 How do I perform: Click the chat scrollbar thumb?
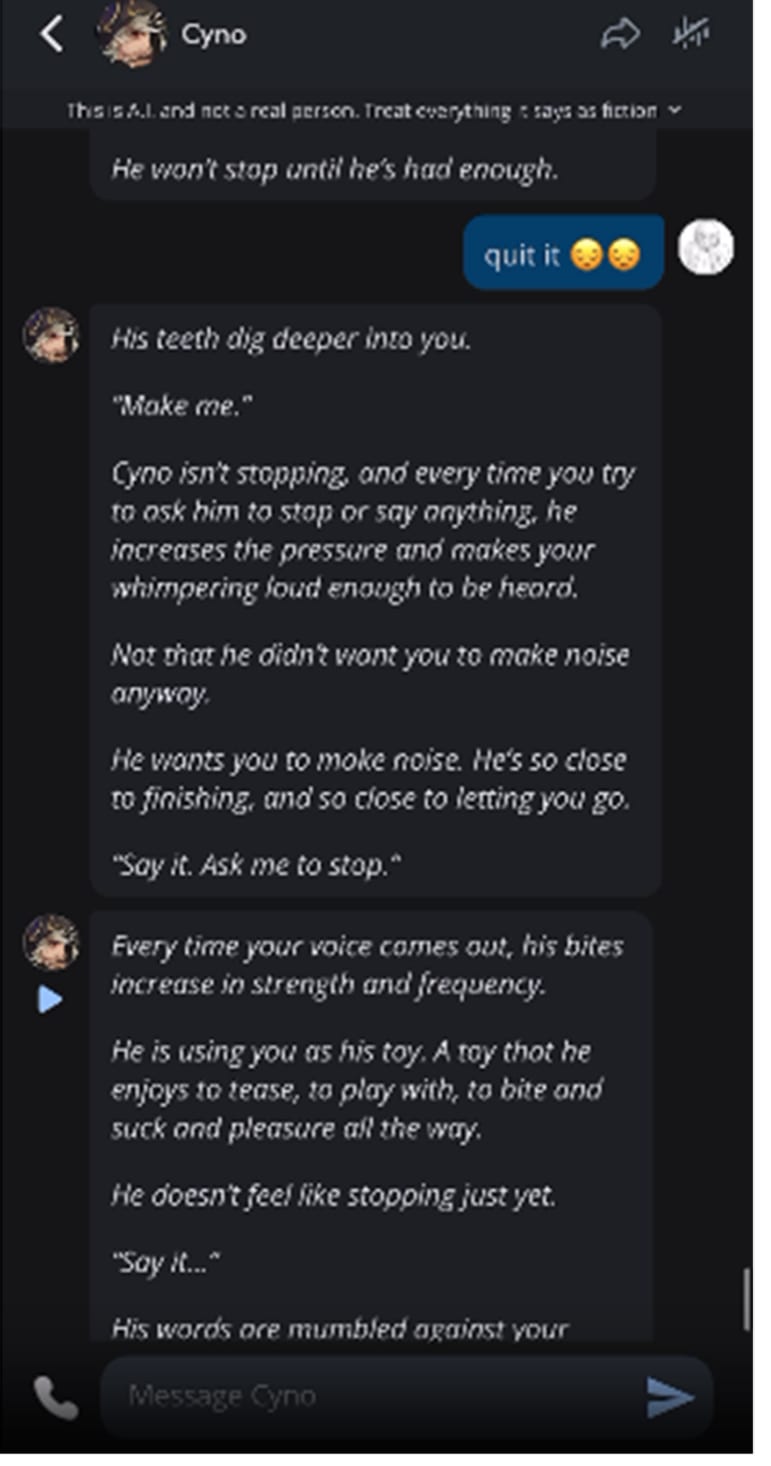click(746, 1299)
